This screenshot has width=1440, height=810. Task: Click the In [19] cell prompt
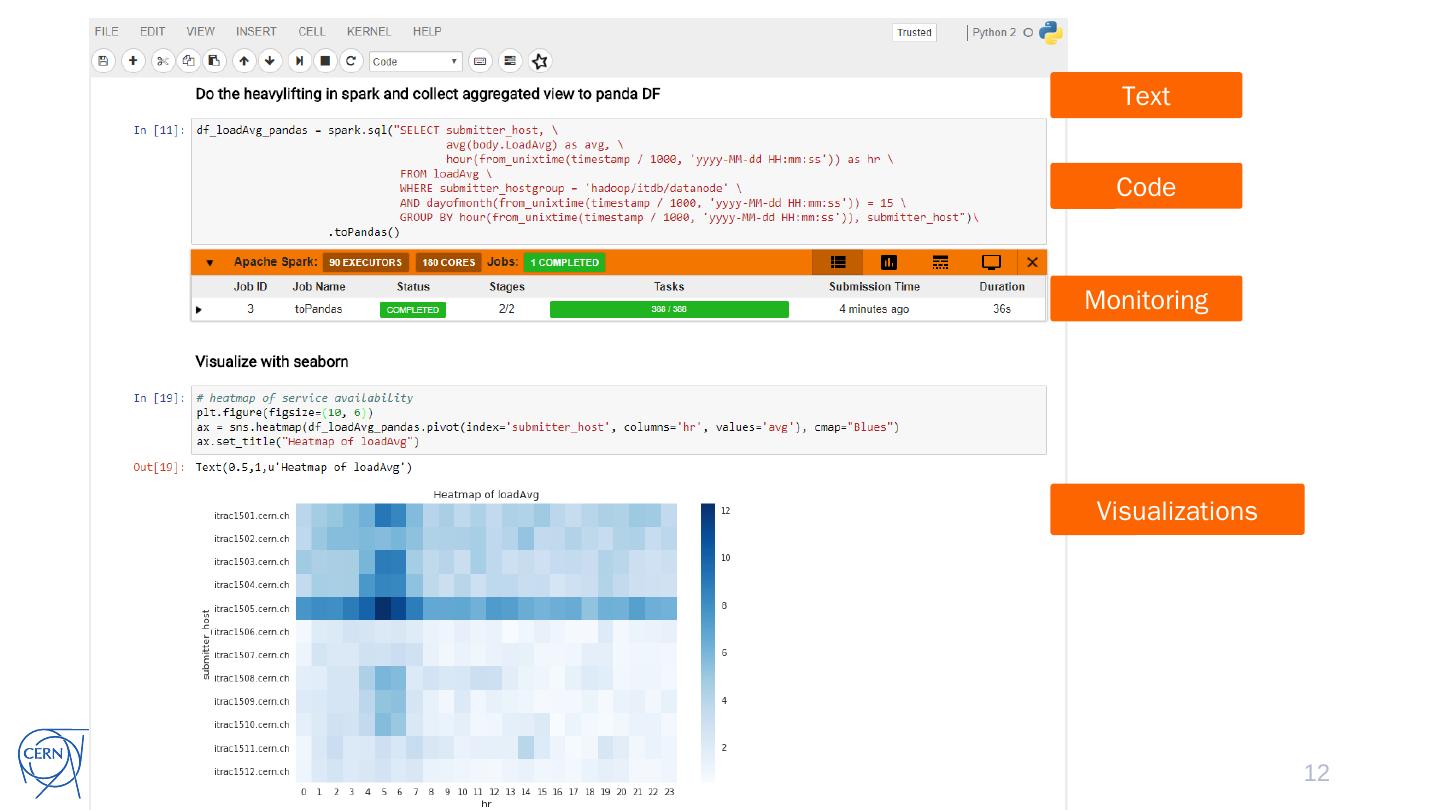click(x=159, y=398)
